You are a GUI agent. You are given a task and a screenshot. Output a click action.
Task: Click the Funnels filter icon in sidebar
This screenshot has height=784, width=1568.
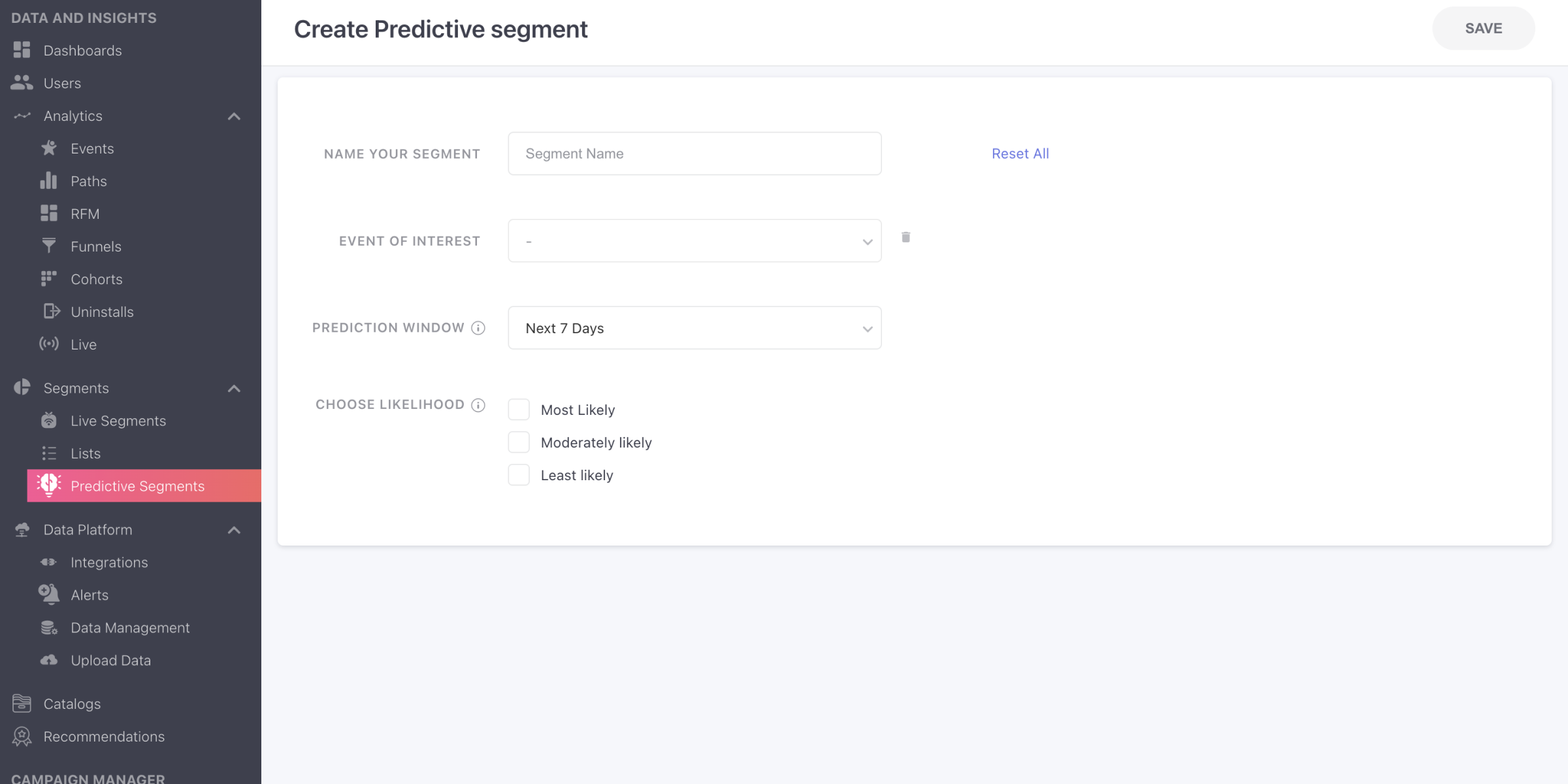49,246
